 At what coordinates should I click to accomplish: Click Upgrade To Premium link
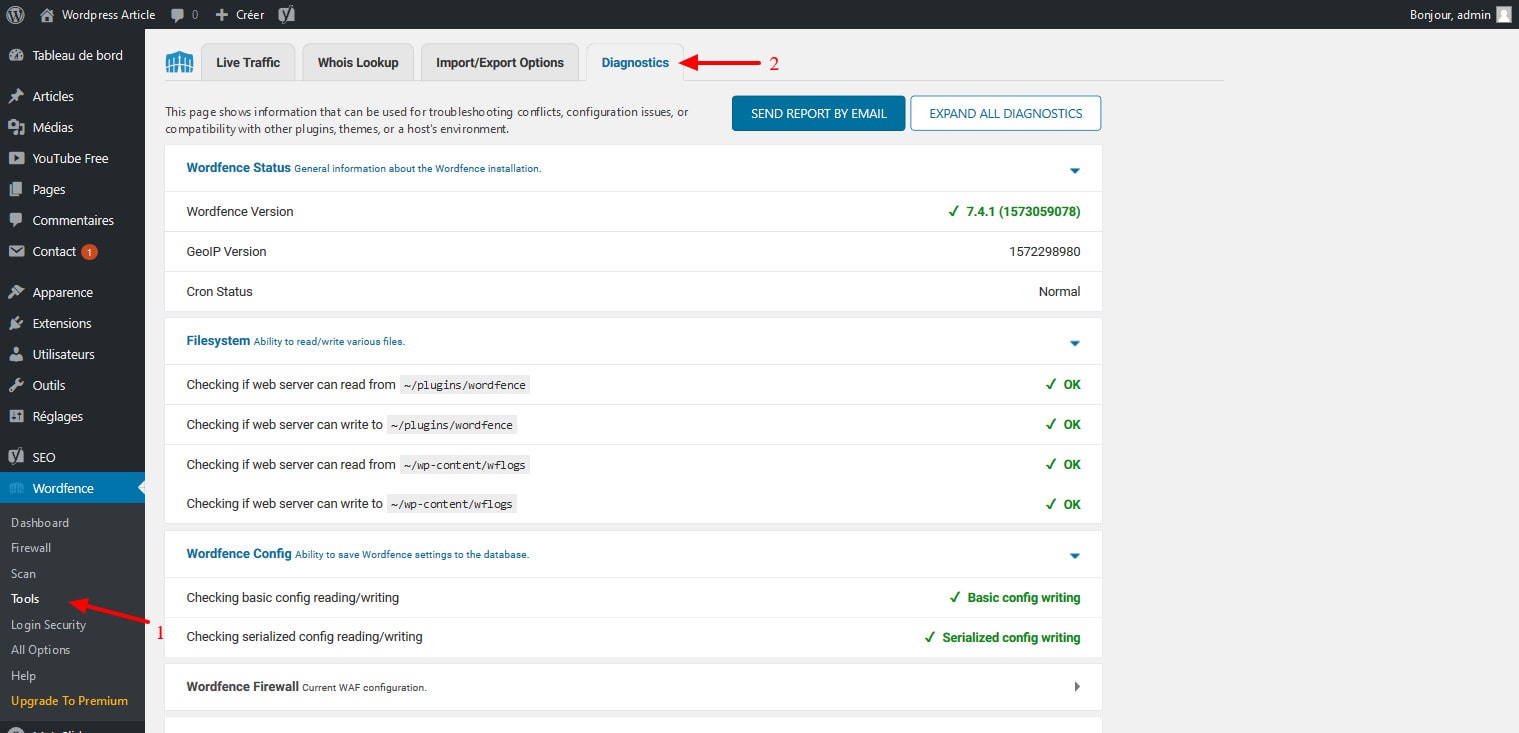coord(69,701)
